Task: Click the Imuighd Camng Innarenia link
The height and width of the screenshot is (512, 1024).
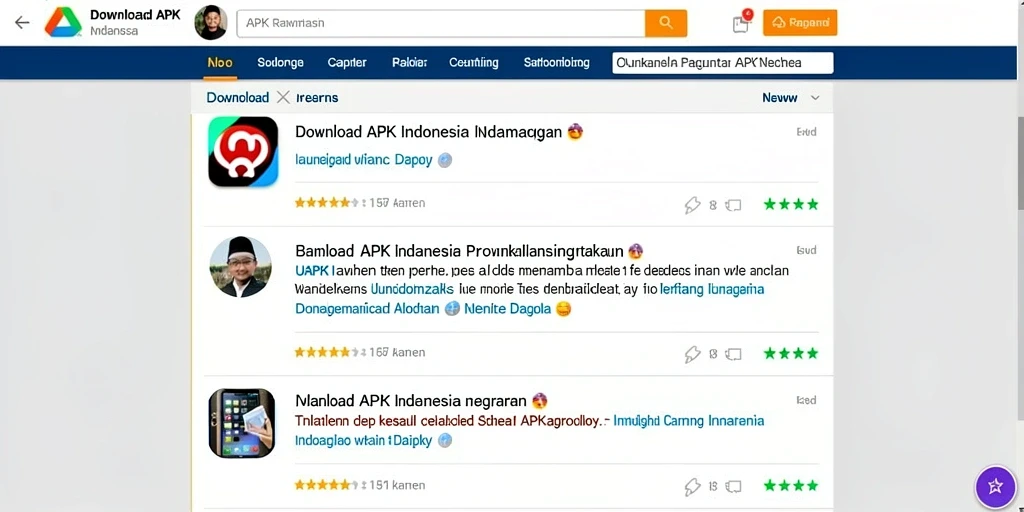Action: [689, 421]
